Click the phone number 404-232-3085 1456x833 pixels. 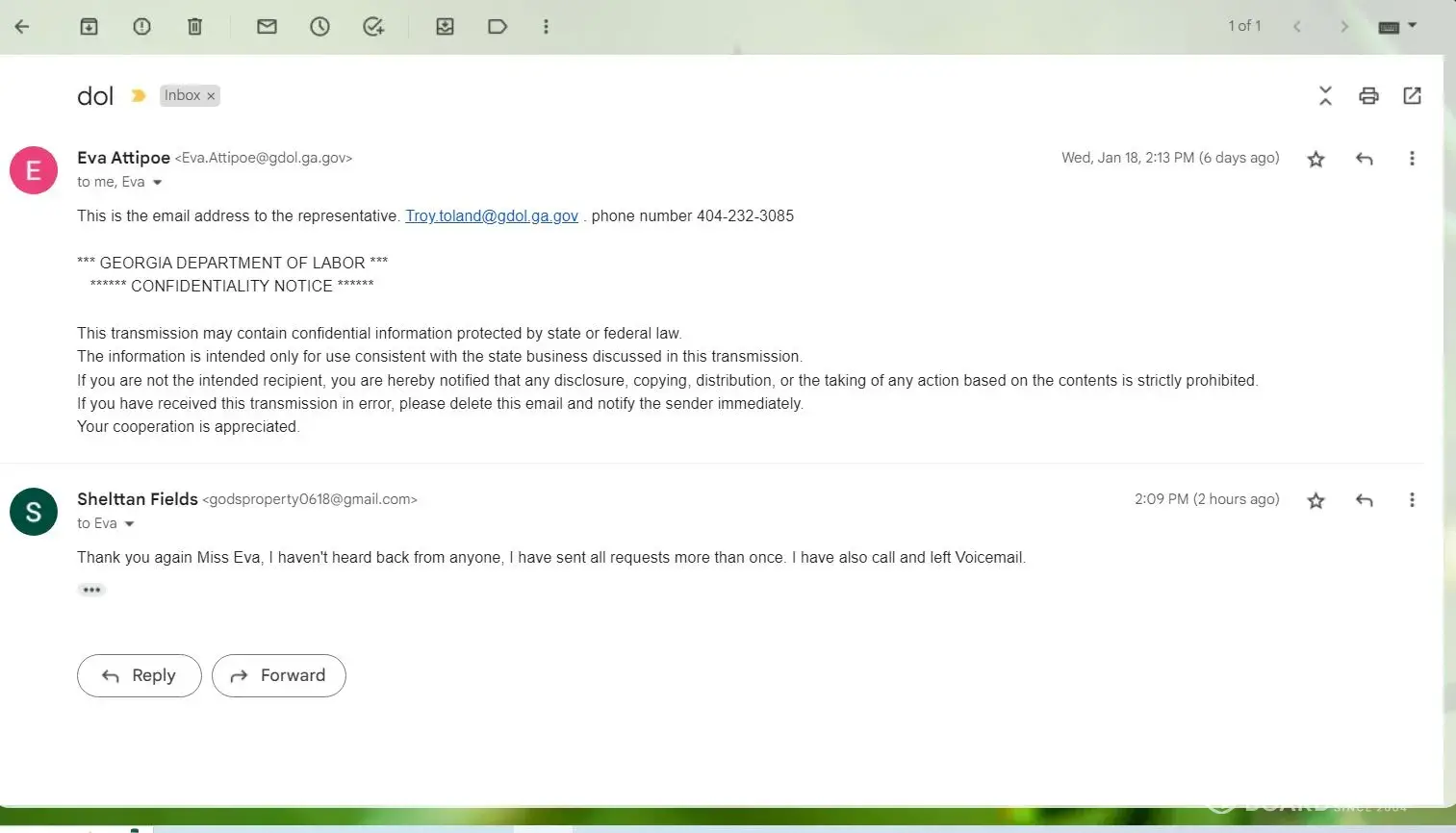(745, 216)
